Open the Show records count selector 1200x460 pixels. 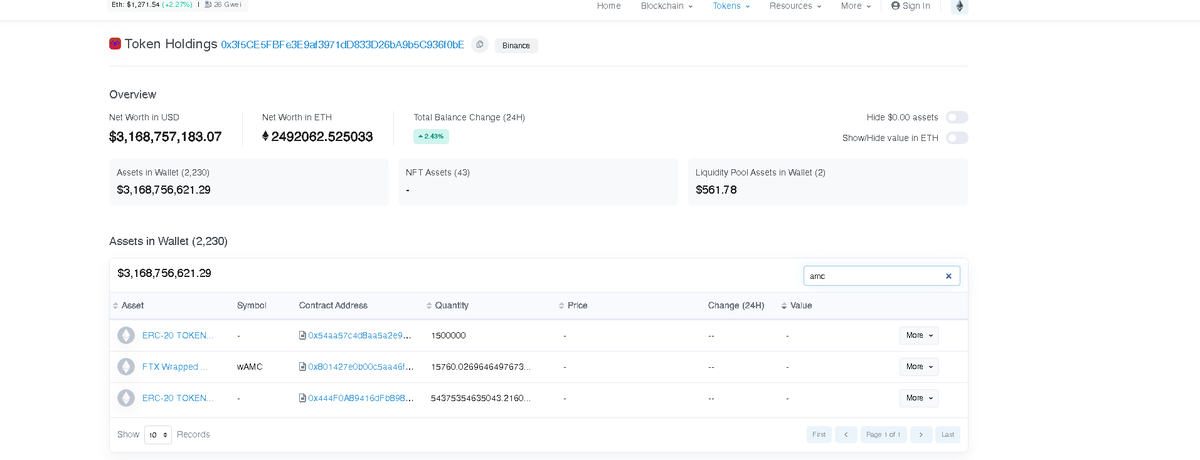click(158, 435)
